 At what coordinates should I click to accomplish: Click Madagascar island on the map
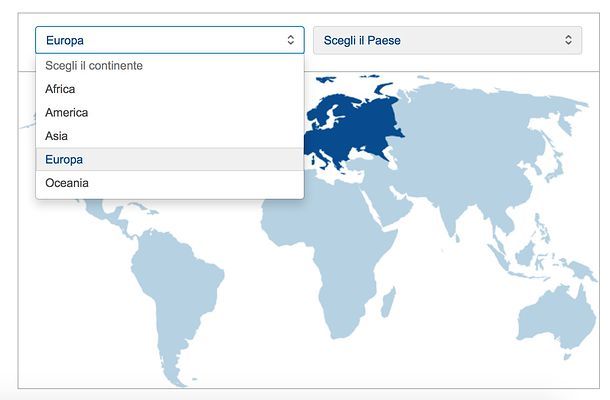388,302
